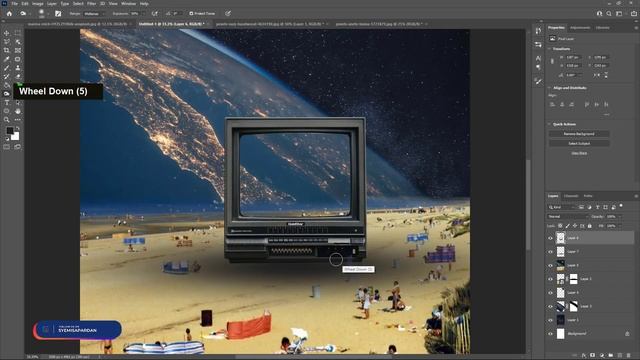Hide the selected top layer's eye icon
Viewport: 640px width, 360px height.
click(x=550, y=238)
